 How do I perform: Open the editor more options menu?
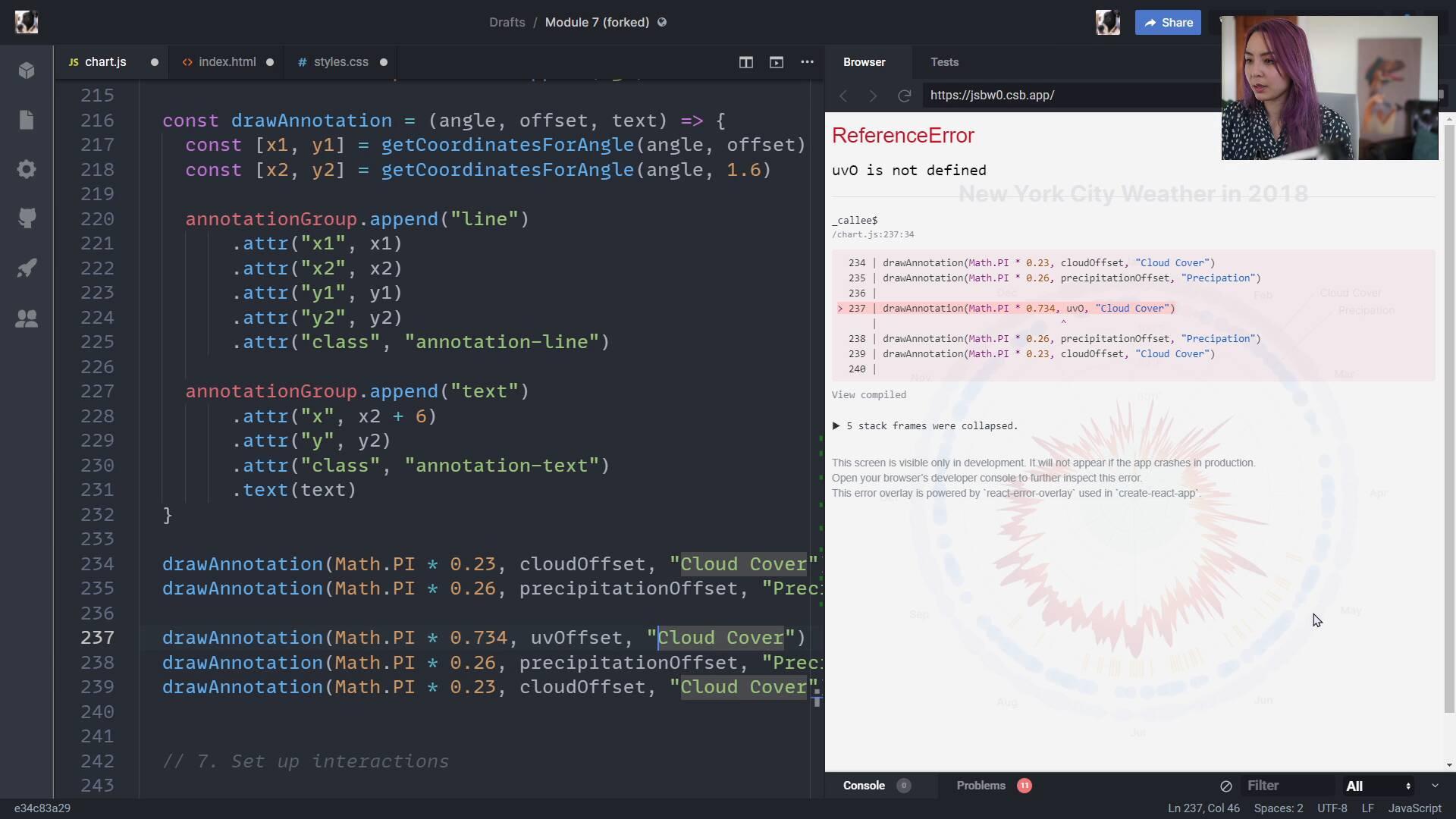pyautogui.click(x=807, y=62)
